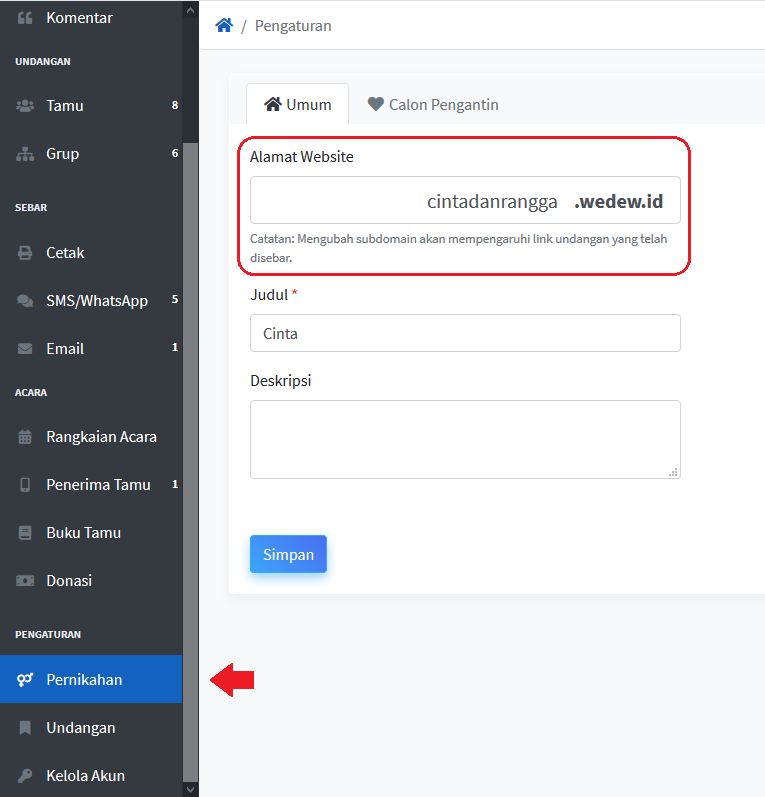Viewport: 765px width, 797px height.
Task: Open the Grup menu item
Action: pyautogui.click(x=91, y=154)
